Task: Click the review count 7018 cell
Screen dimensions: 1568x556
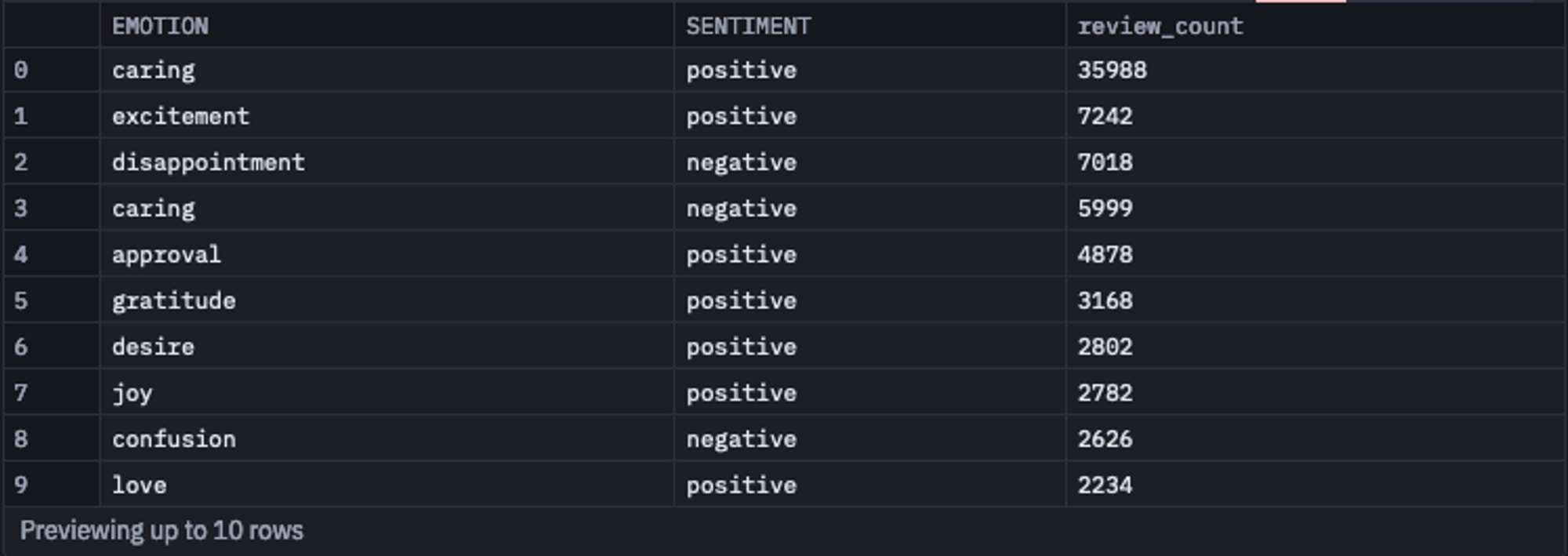Action: pos(1315,162)
